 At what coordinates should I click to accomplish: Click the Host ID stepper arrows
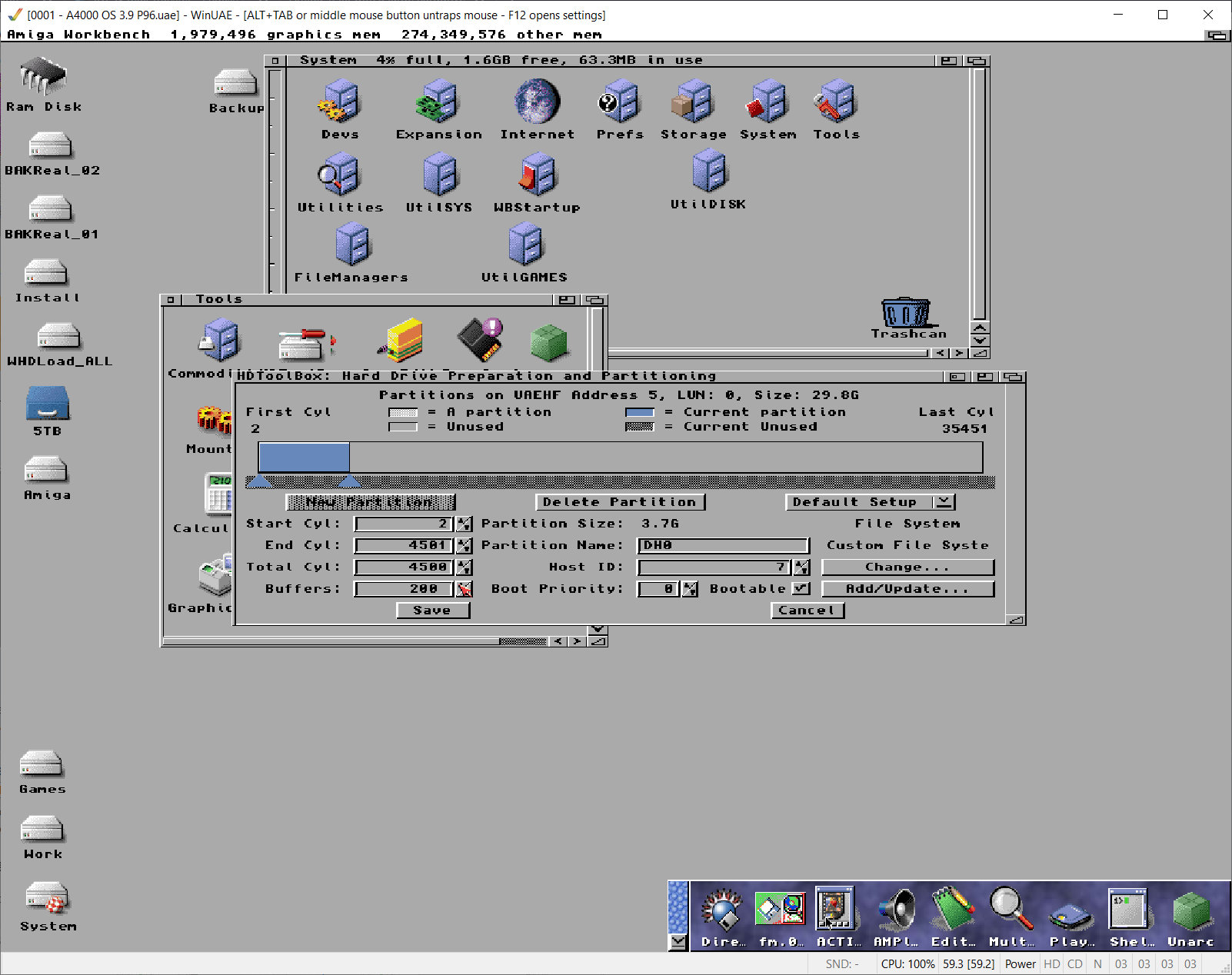click(801, 567)
